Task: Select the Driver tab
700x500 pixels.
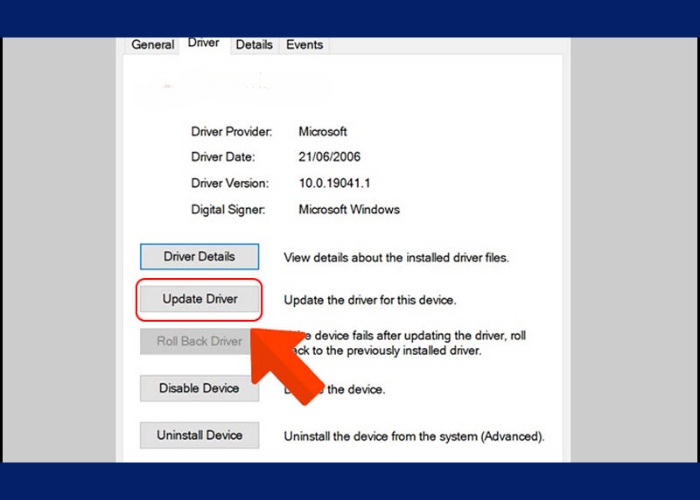Action: [203, 44]
